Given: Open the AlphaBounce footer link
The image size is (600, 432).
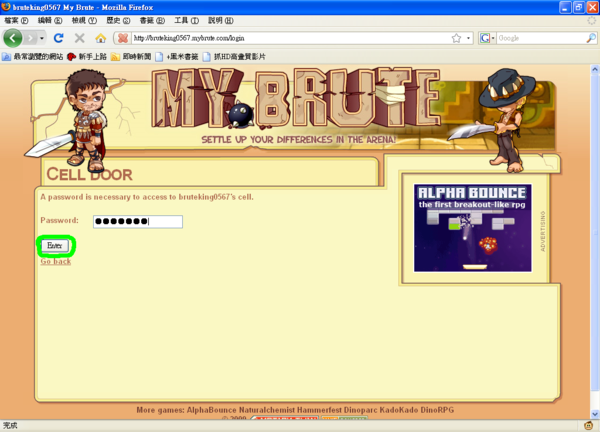Looking at the screenshot, I should [x=212, y=410].
